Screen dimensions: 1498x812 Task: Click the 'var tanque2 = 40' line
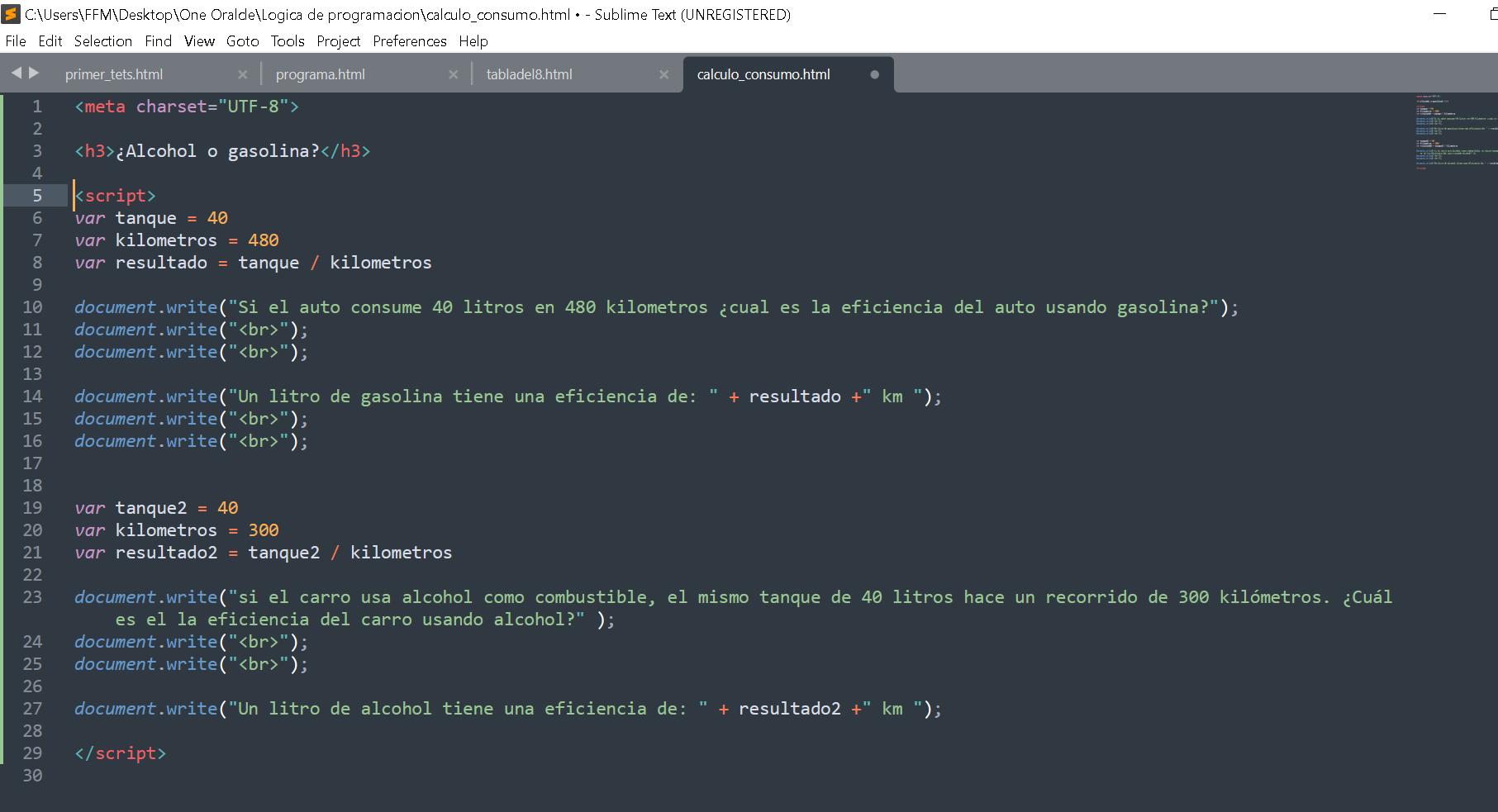coord(156,508)
